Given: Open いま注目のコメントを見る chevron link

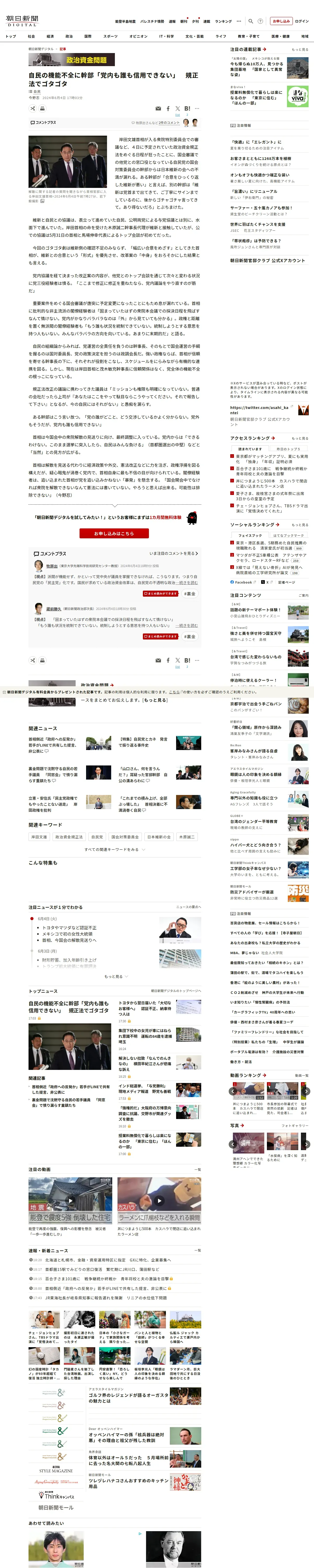Looking at the screenshot, I should [174, 553].
